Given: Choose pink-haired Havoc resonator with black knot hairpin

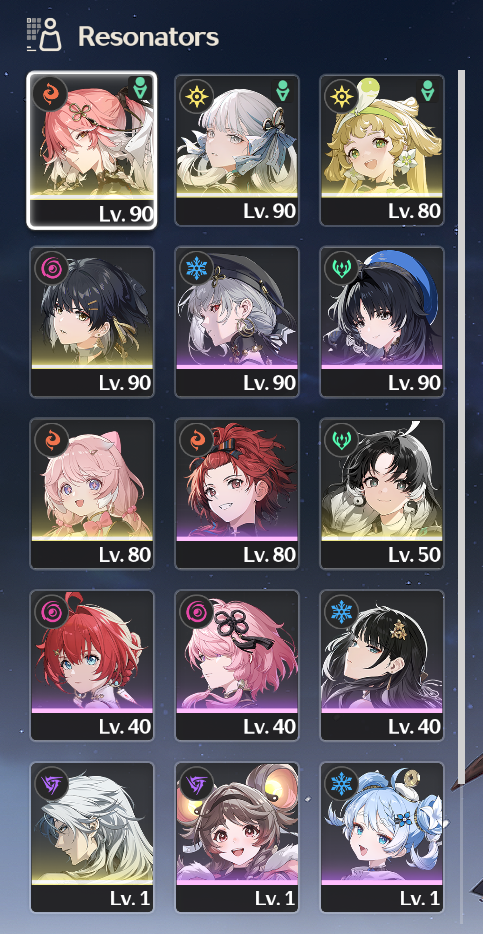Looking at the screenshot, I should (x=237, y=665).
